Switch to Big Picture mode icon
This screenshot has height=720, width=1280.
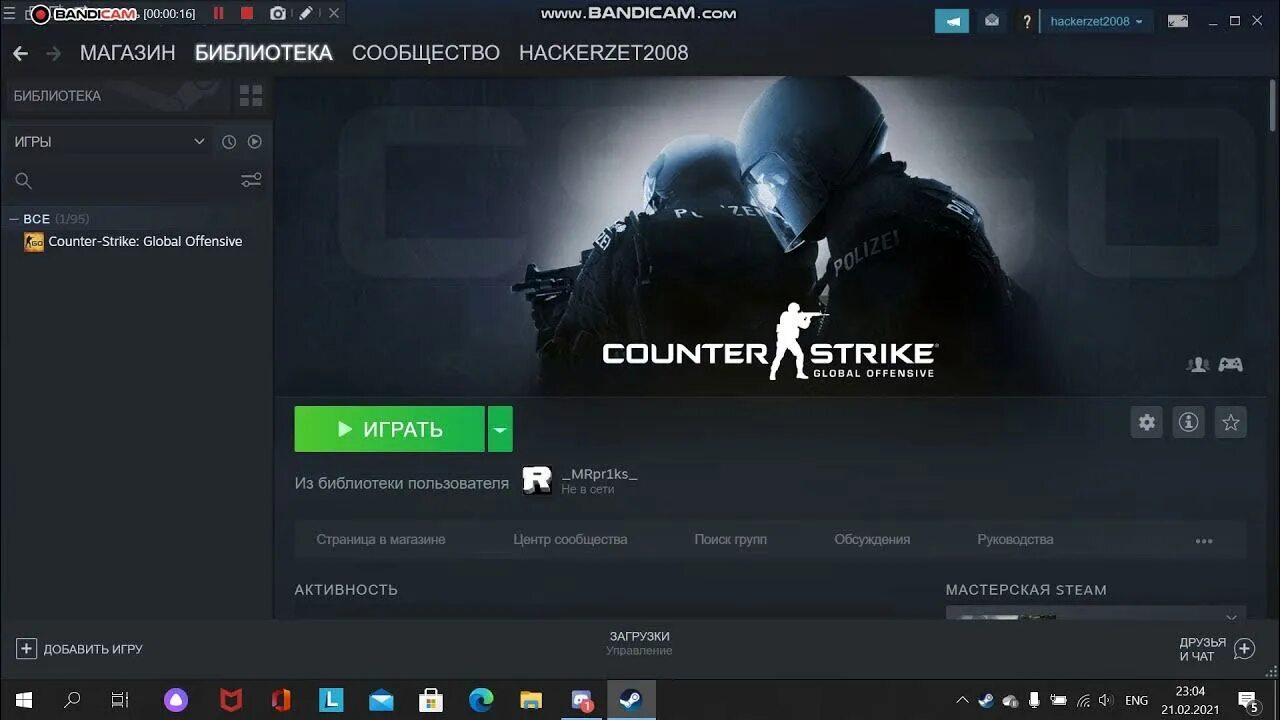pyautogui.click(x=1178, y=21)
